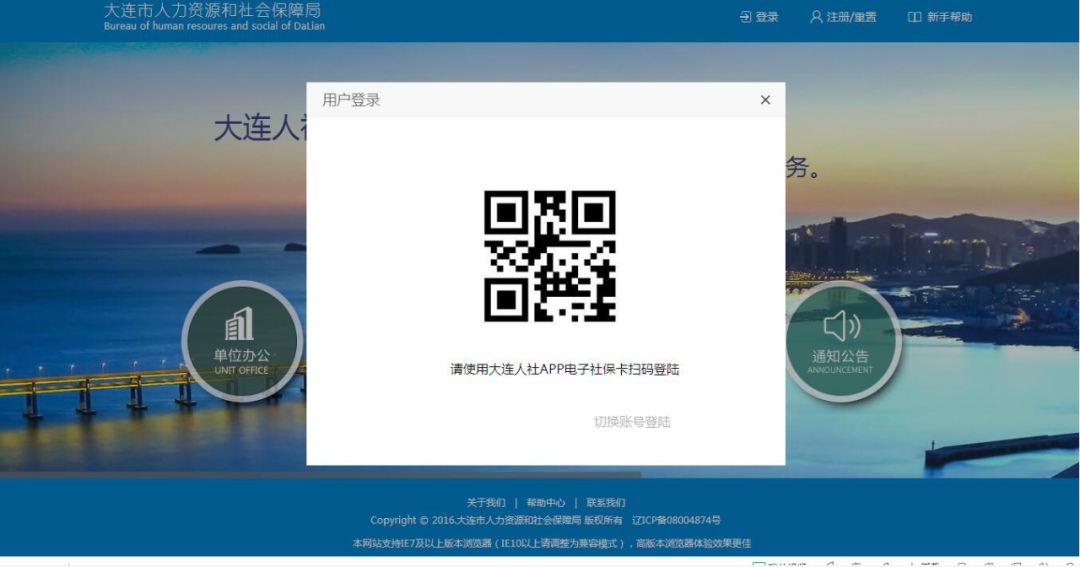Image resolution: width=1080 pixels, height=567 pixels.
Task: Click the English subtitle under the site title
Action: (x=214, y=26)
